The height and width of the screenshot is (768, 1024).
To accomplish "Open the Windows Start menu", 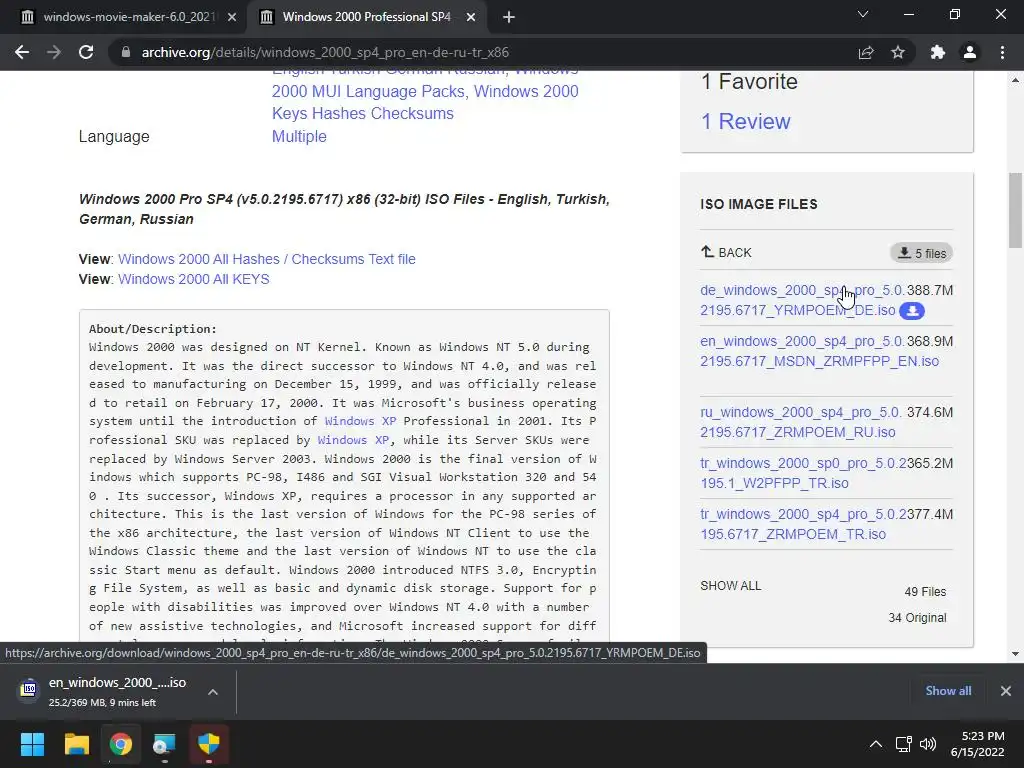I will point(32,744).
